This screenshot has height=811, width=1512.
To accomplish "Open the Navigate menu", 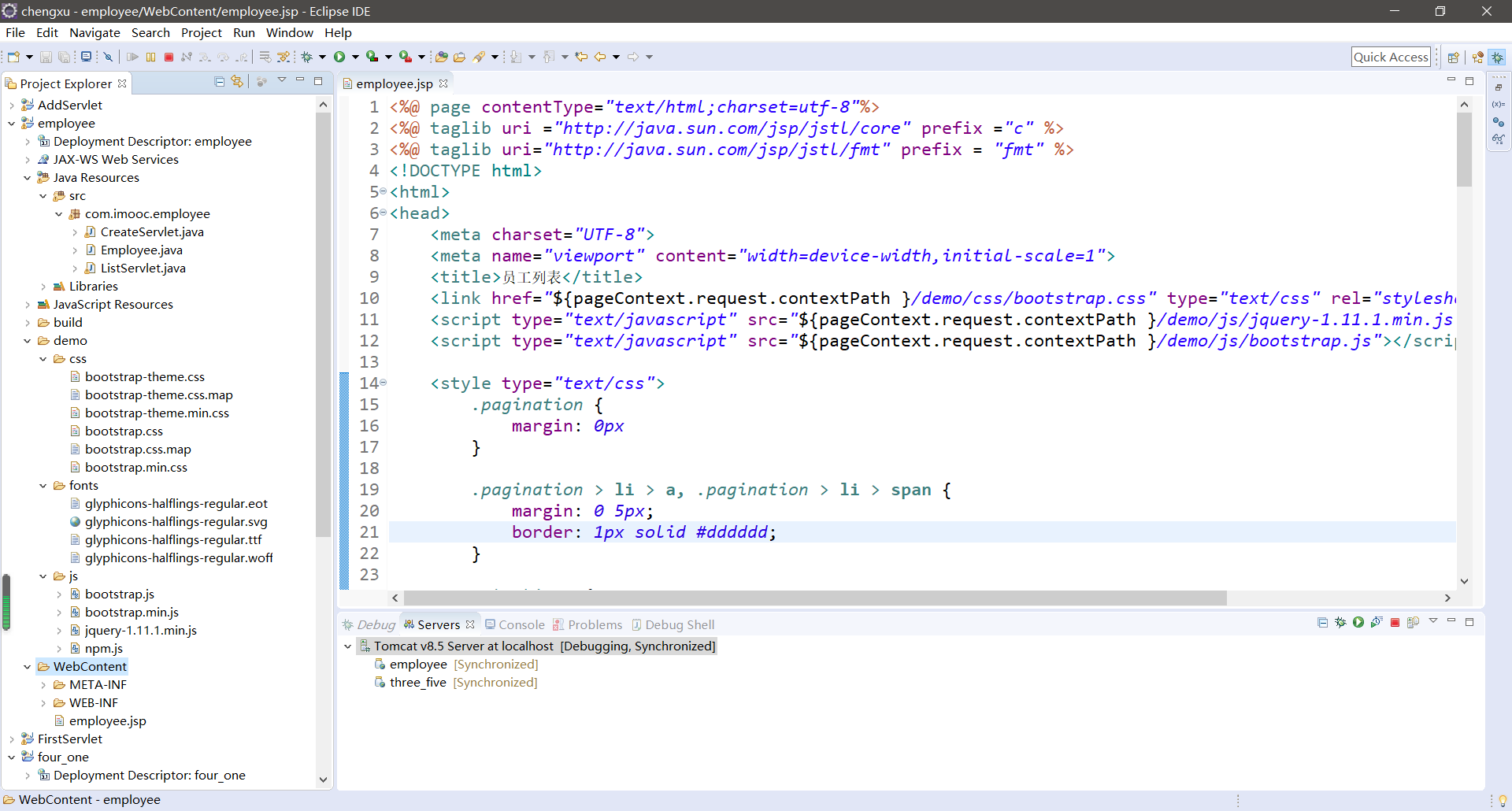I will [x=94, y=32].
